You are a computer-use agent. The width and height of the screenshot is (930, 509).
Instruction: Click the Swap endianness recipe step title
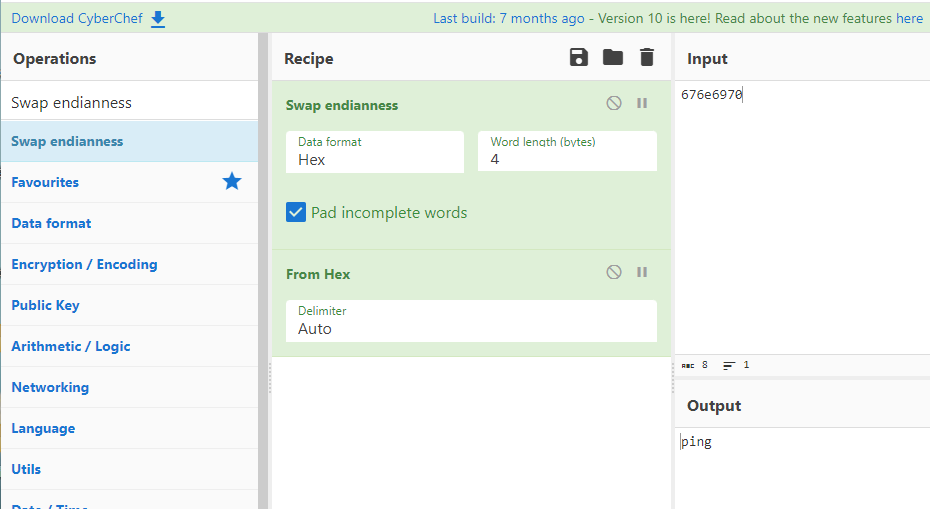click(342, 106)
